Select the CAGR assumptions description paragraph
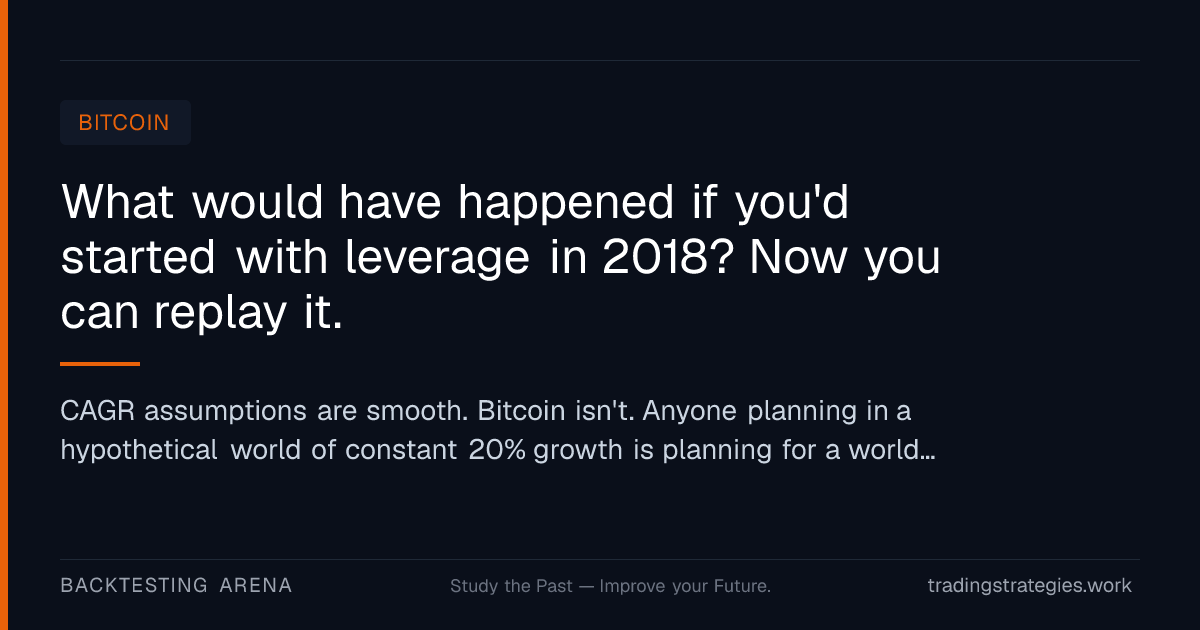1200x630 pixels. (498, 430)
